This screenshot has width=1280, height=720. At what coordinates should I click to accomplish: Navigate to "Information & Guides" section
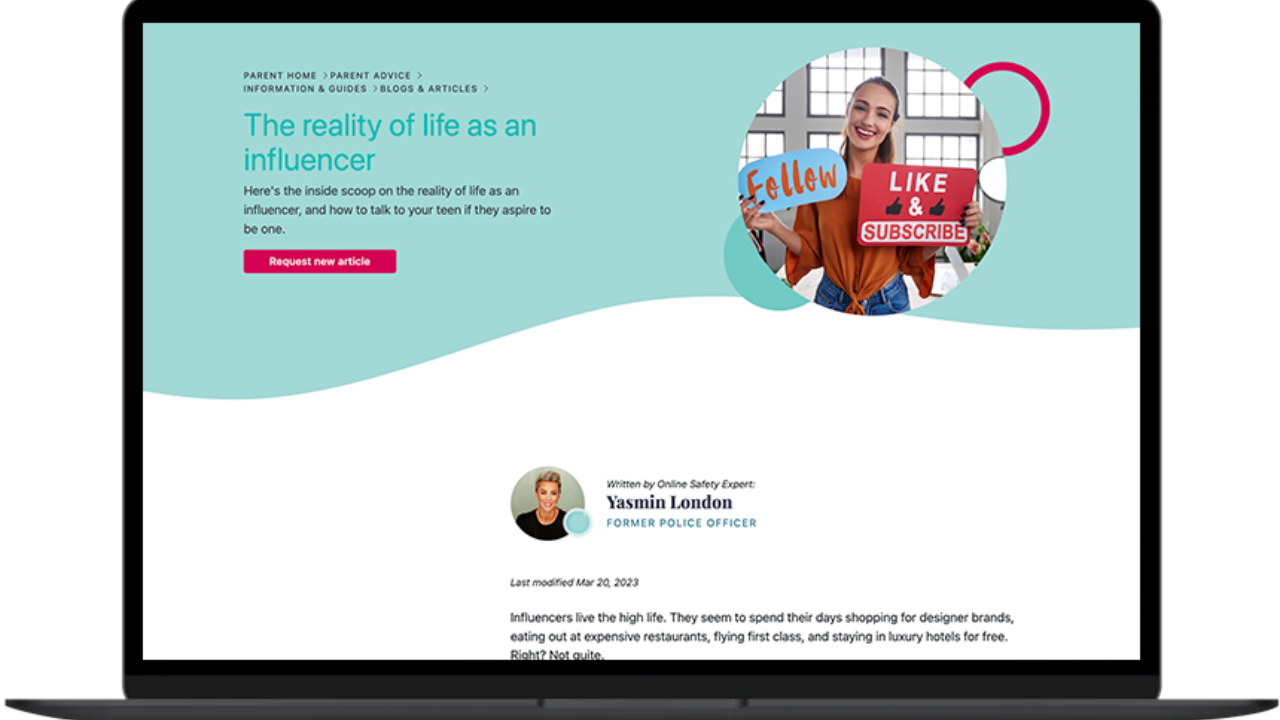click(x=303, y=89)
